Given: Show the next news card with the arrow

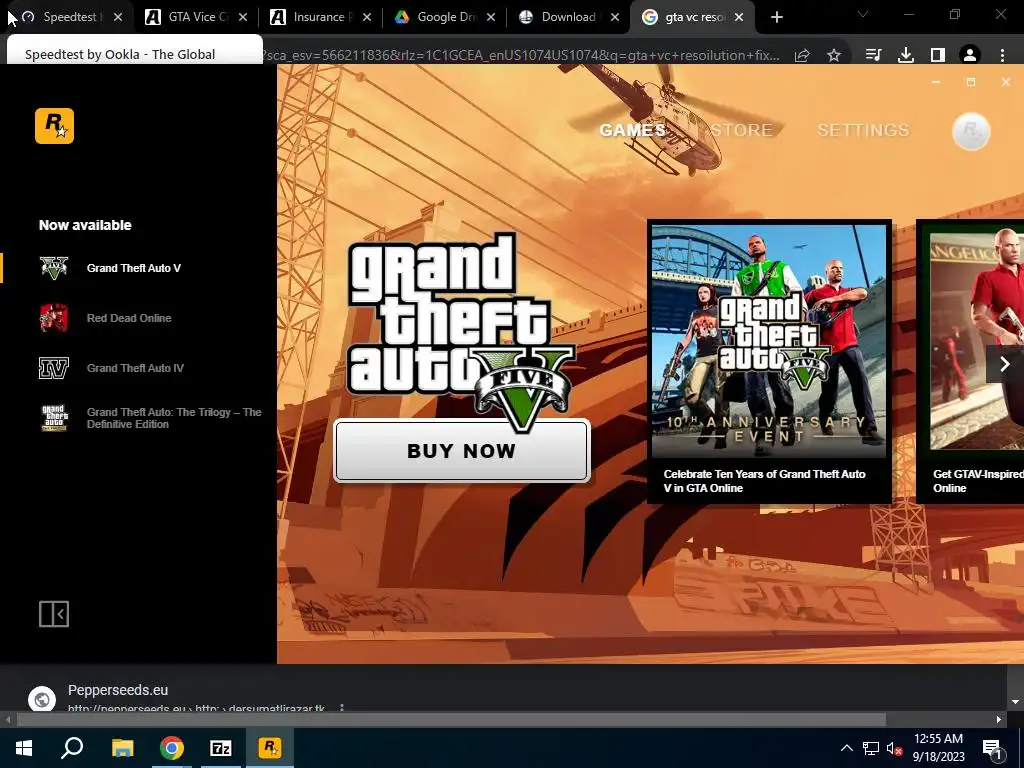Looking at the screenshot, I should click(1004, 364).
